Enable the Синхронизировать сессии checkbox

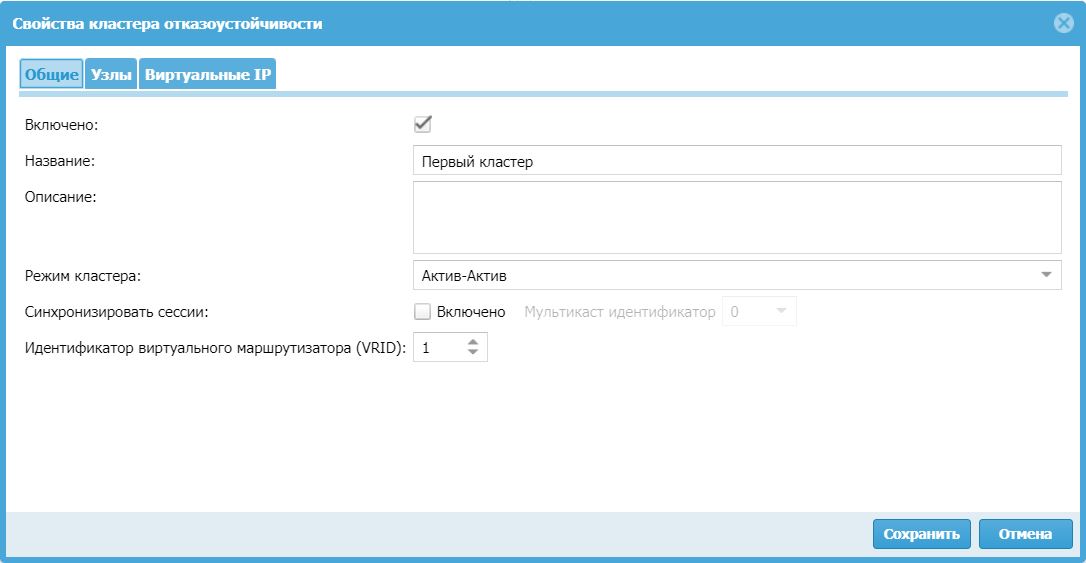[x=422, y=312]
